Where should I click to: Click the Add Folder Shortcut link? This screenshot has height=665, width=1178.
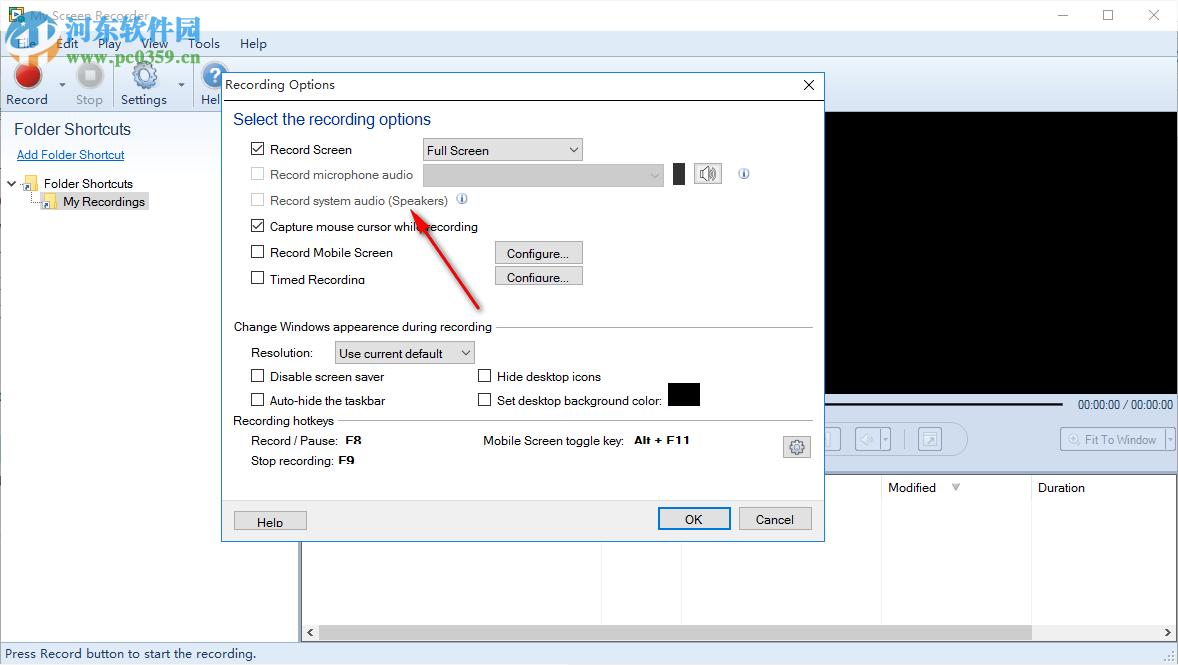tap(70, 154)
